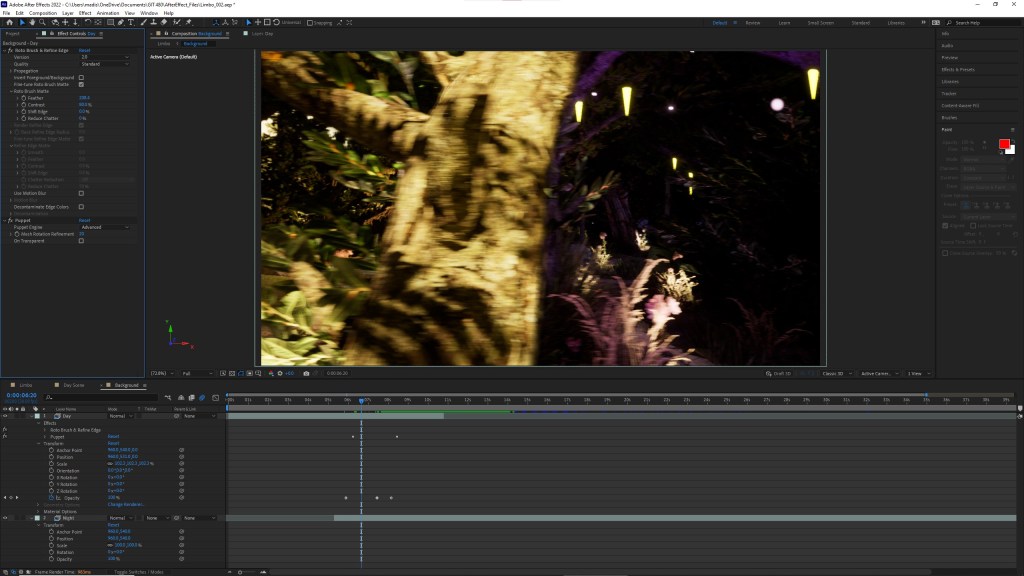Hide the Night layer with eye toggle
The width and height of the screenshot is (1024, 576).
pos(5,518)
